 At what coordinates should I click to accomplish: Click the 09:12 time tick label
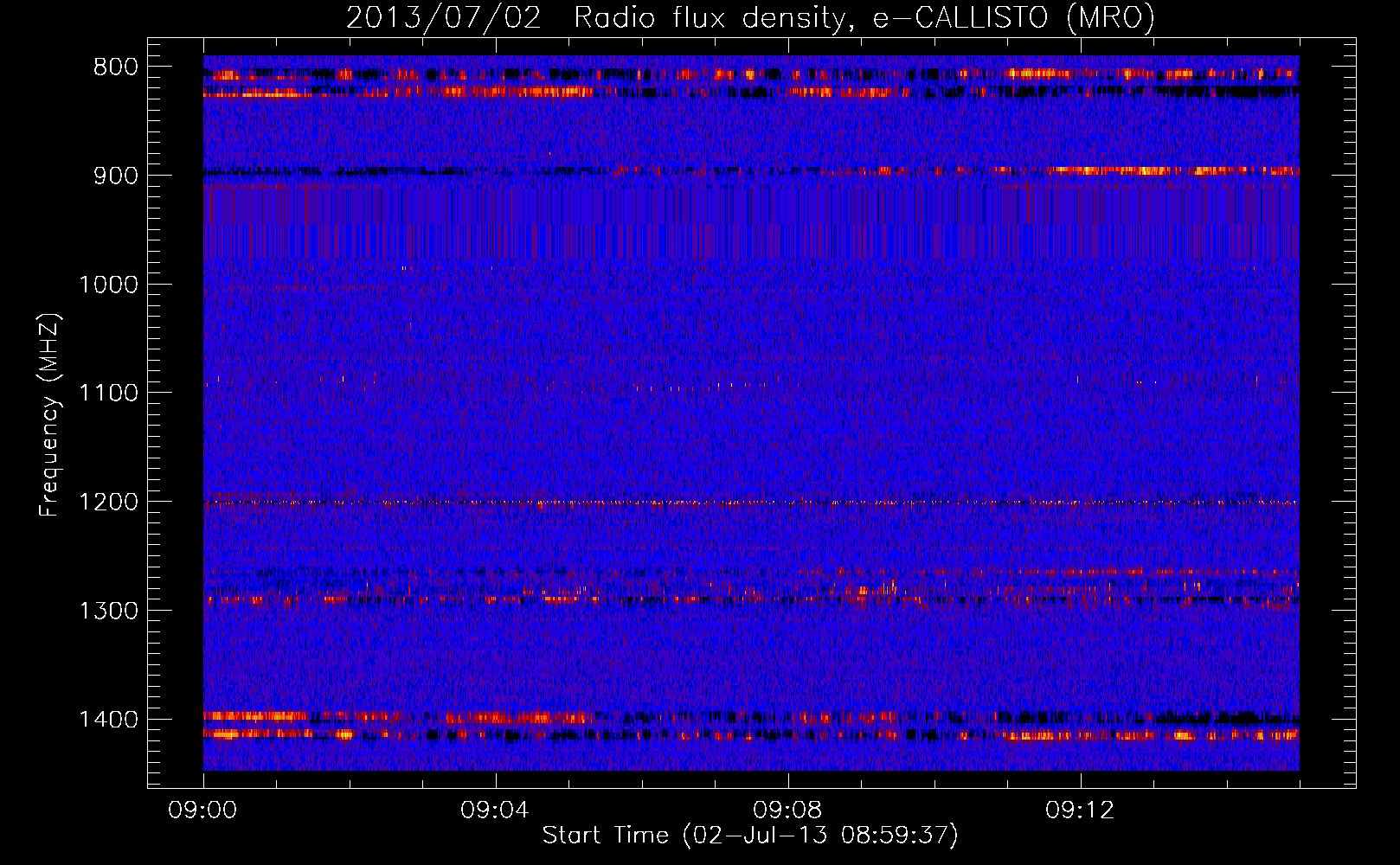pos(1081,811)
